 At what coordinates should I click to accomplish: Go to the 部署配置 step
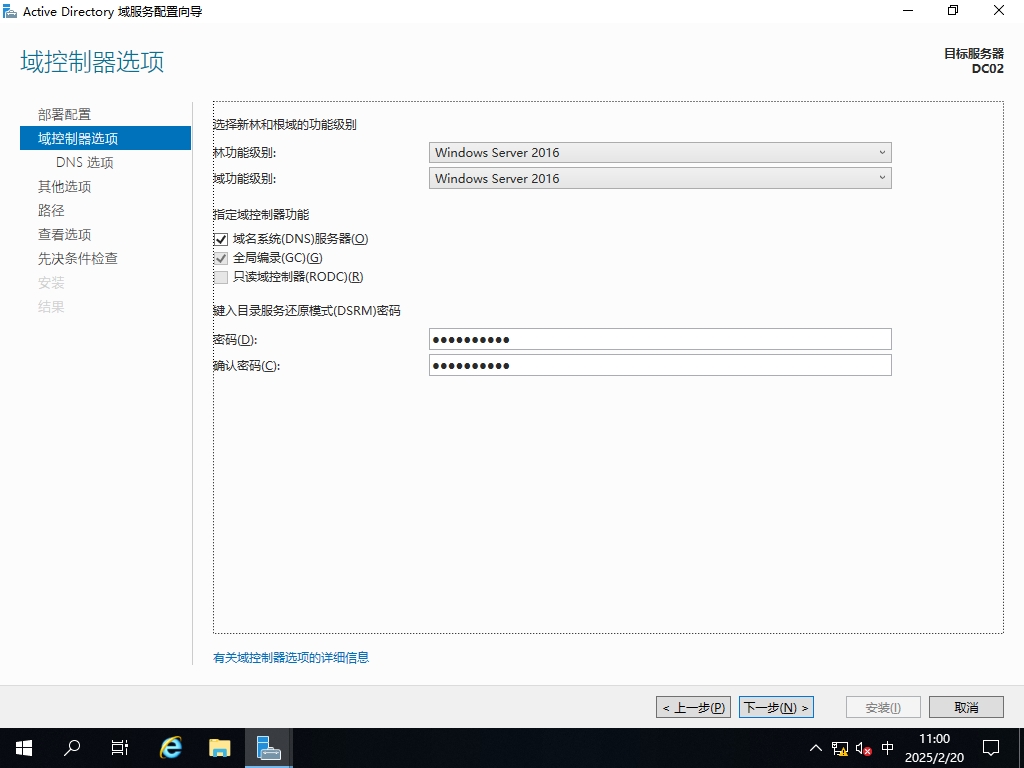coord(64,115)
